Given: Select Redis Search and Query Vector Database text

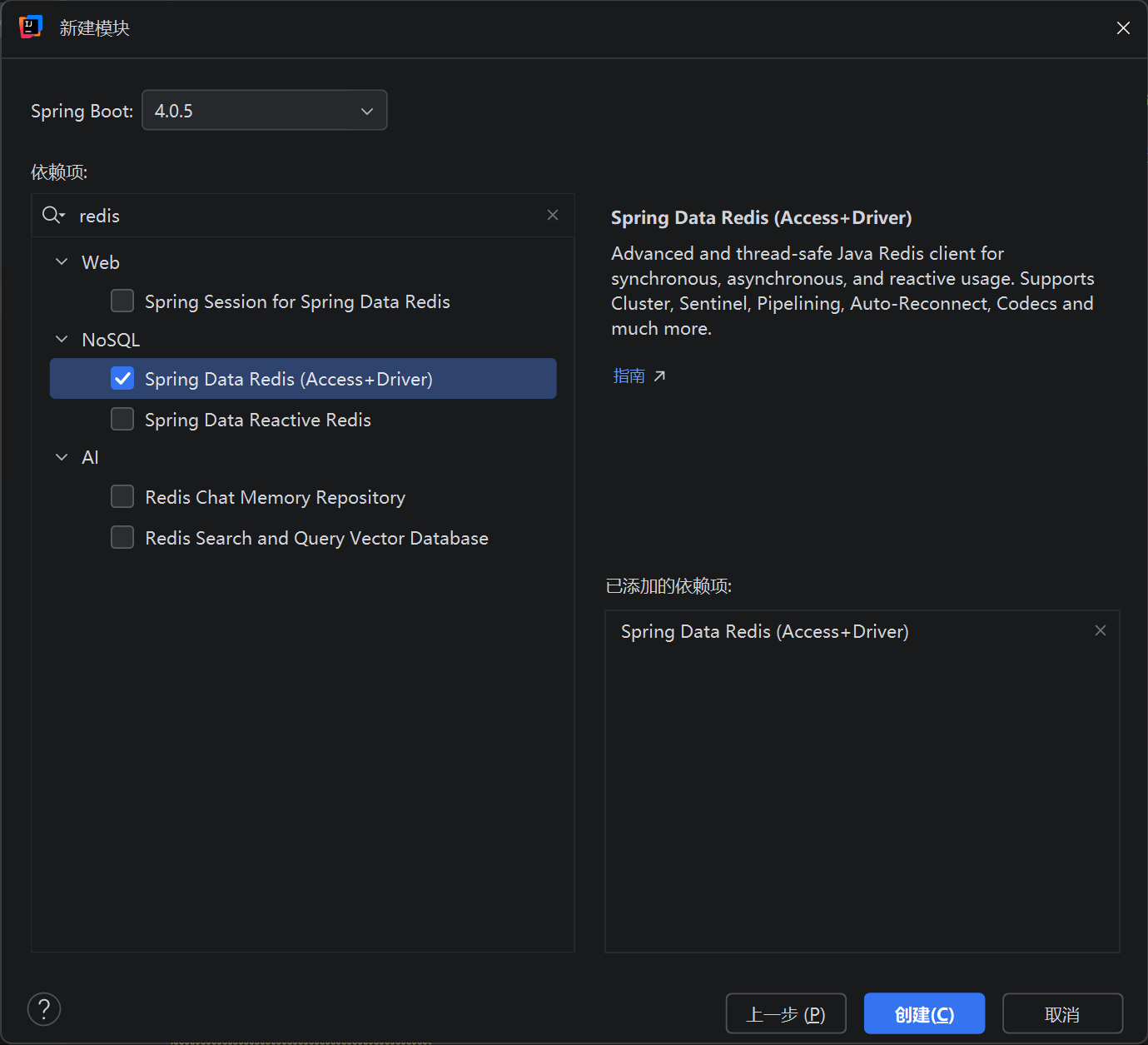Looking at the screenshot, I should click(316, 538).
